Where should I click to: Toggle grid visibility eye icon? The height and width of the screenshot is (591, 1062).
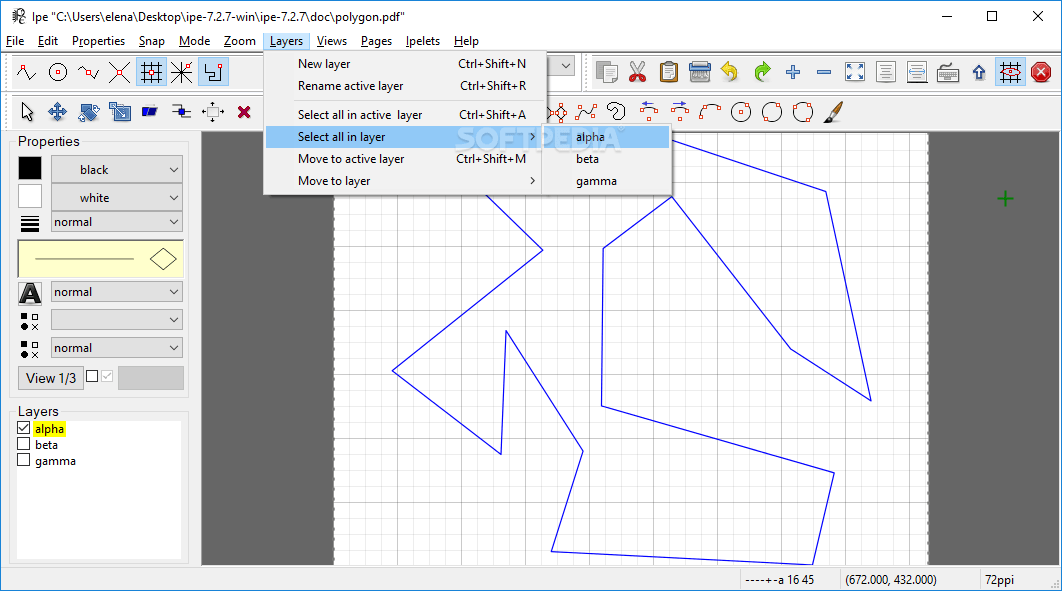pos(1010,72)
